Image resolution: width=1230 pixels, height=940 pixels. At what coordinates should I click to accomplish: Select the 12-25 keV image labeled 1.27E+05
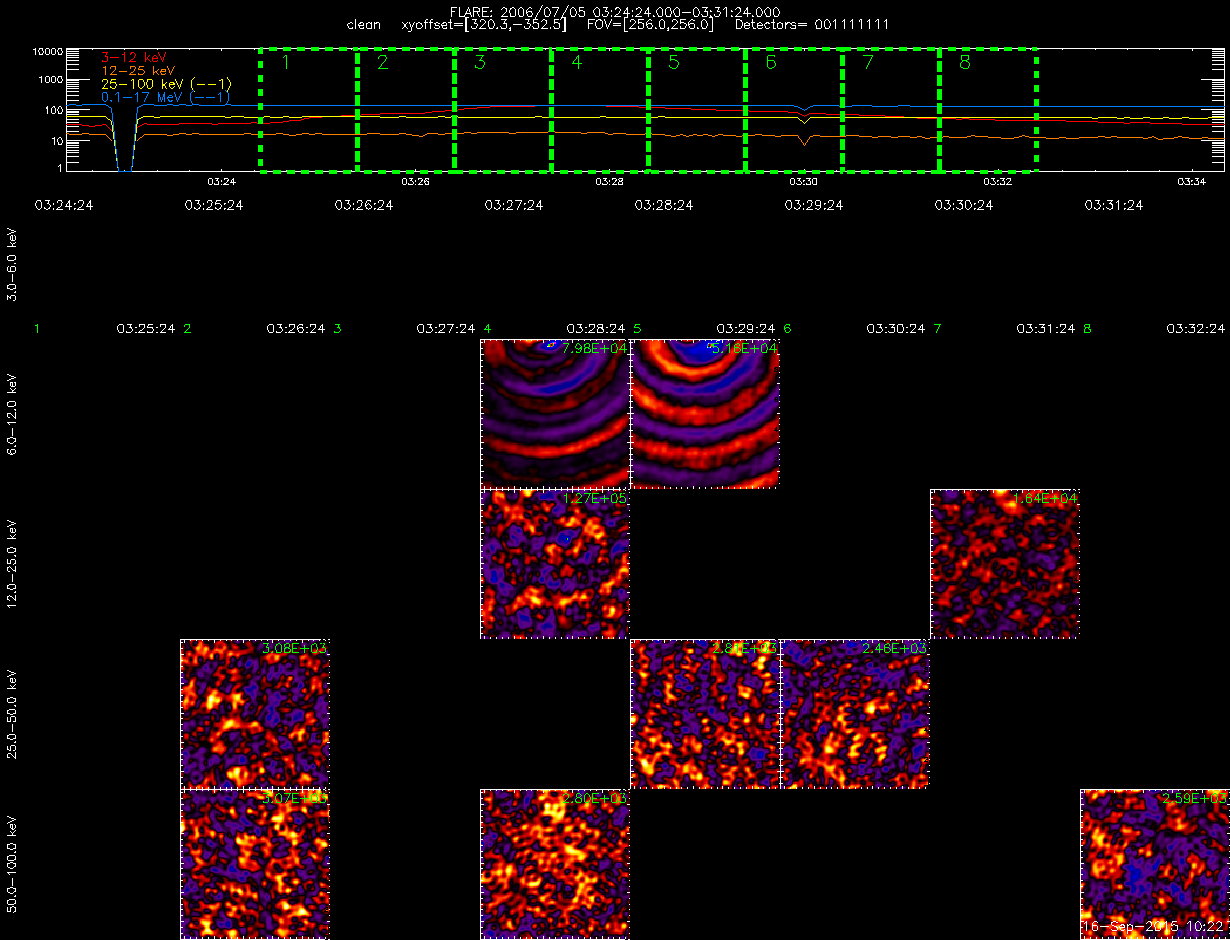coord(555,564)
